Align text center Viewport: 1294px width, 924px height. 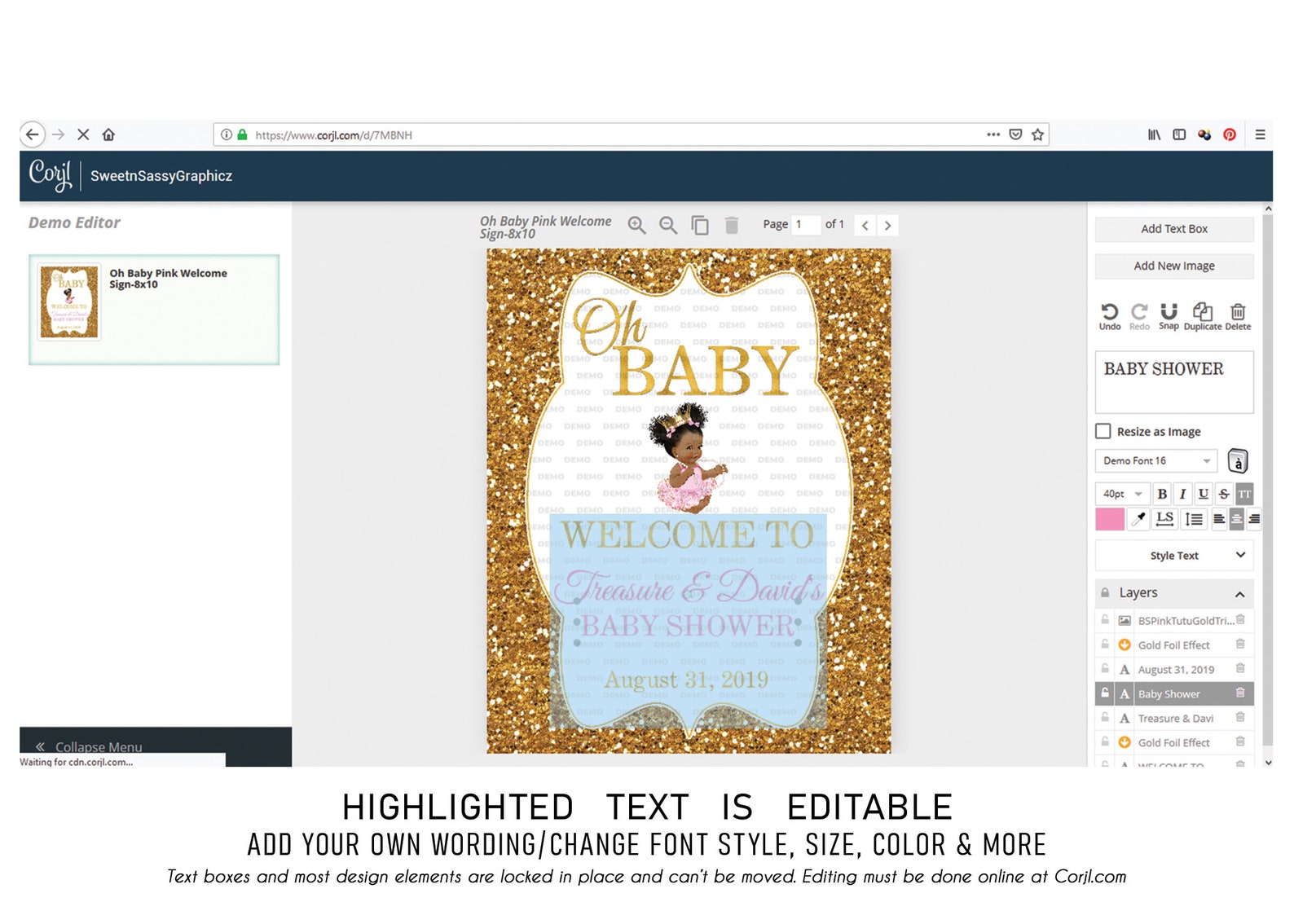click(x=1236, y=519)
